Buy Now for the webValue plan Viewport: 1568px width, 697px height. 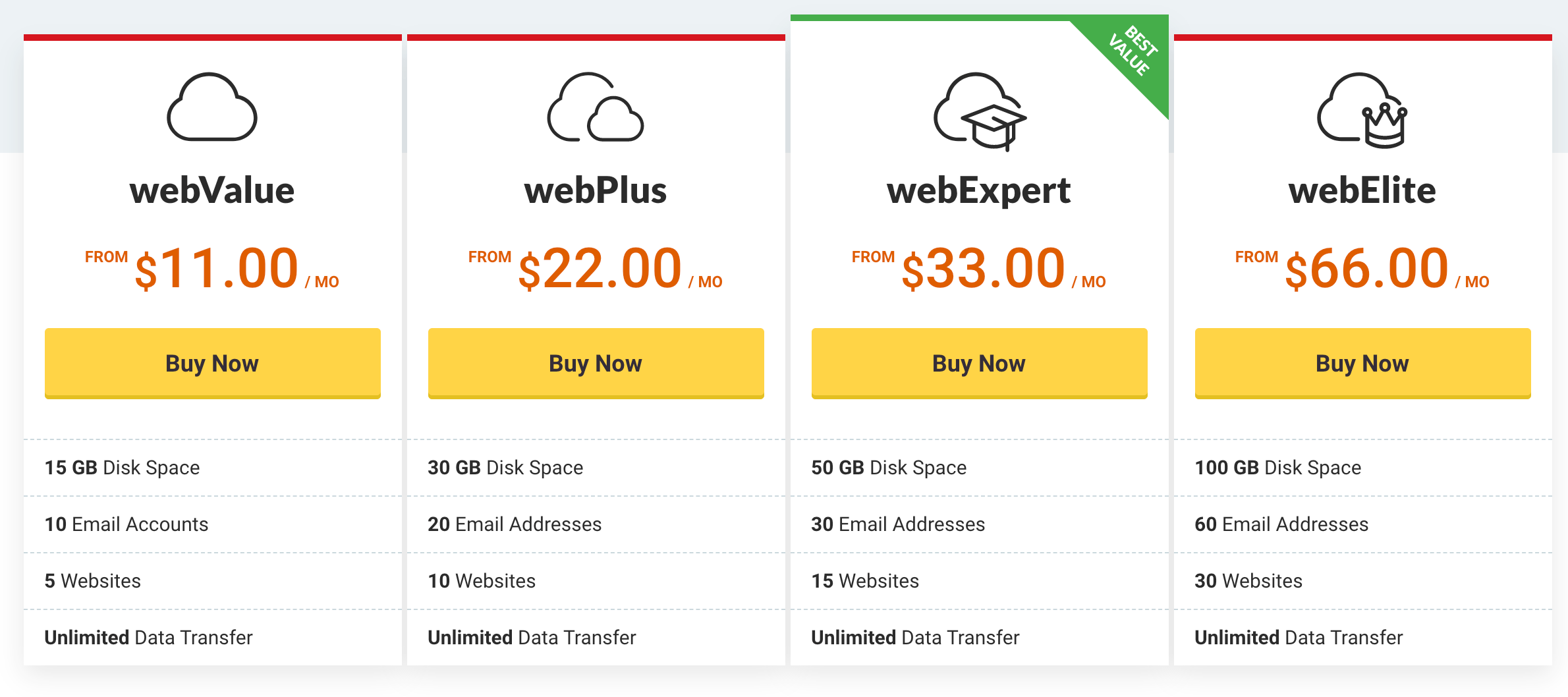212,363
